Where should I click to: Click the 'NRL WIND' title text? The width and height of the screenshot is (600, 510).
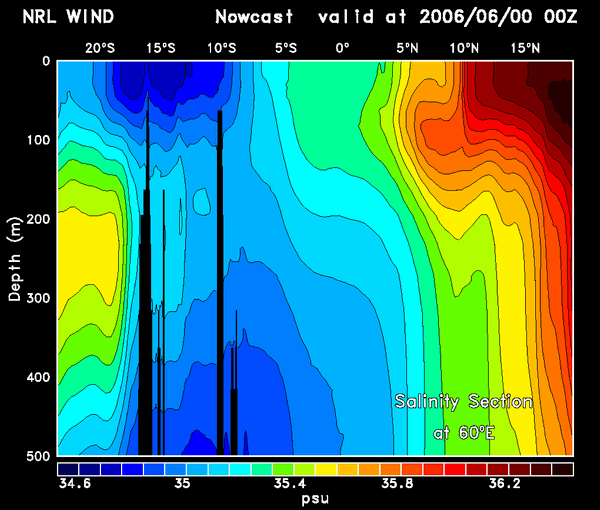[68, 17]
